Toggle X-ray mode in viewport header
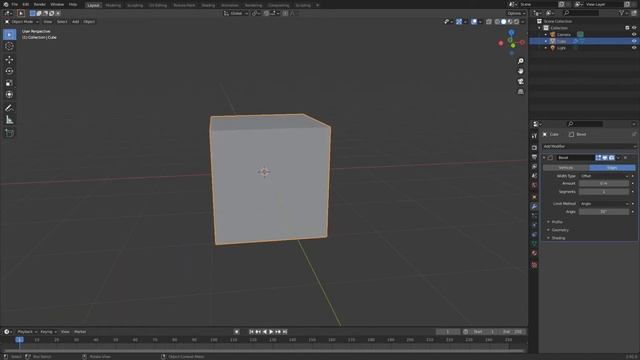 (489, 22)
